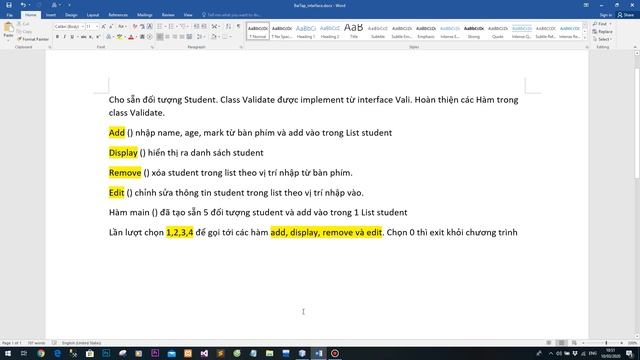Show or hide paragraph marks
The width and height of the screenshot is (640, 360).
click(x=238, y=27)
